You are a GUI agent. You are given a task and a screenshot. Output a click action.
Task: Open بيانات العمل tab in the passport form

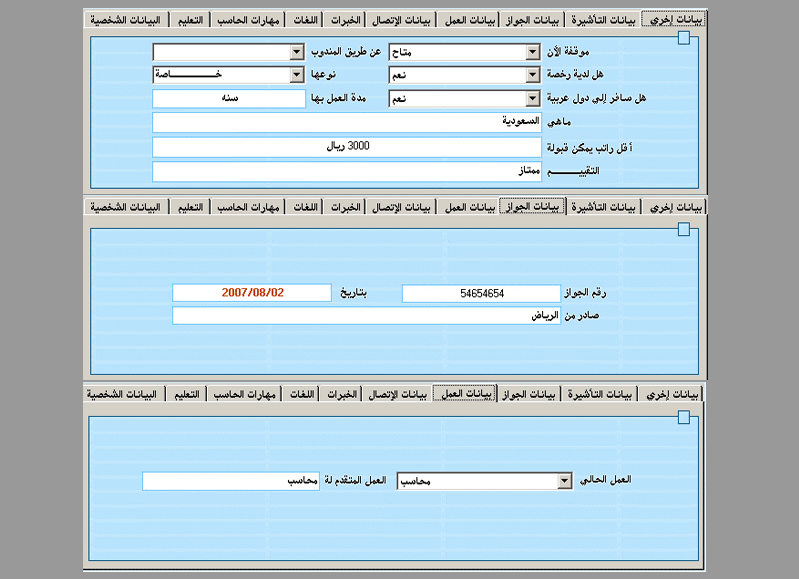tap(470, 207)
